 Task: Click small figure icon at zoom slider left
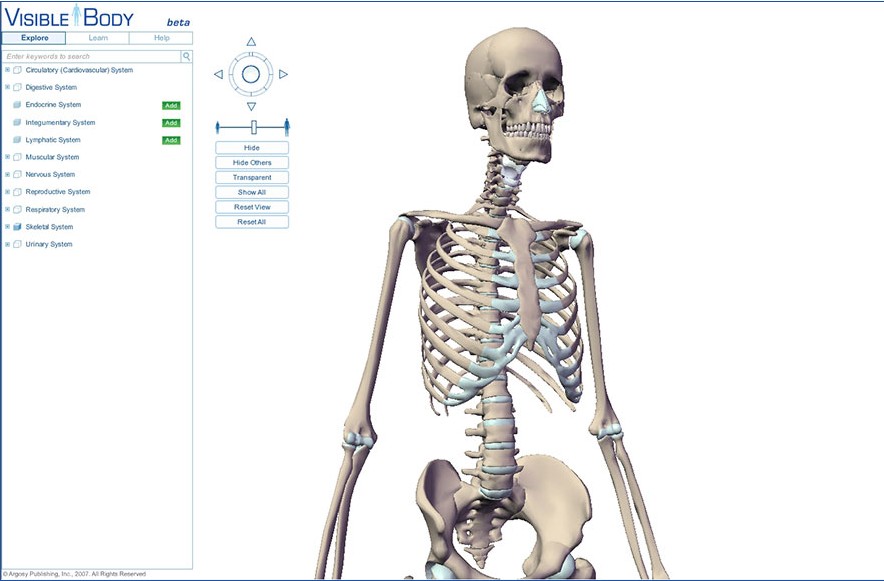[218, 126]
